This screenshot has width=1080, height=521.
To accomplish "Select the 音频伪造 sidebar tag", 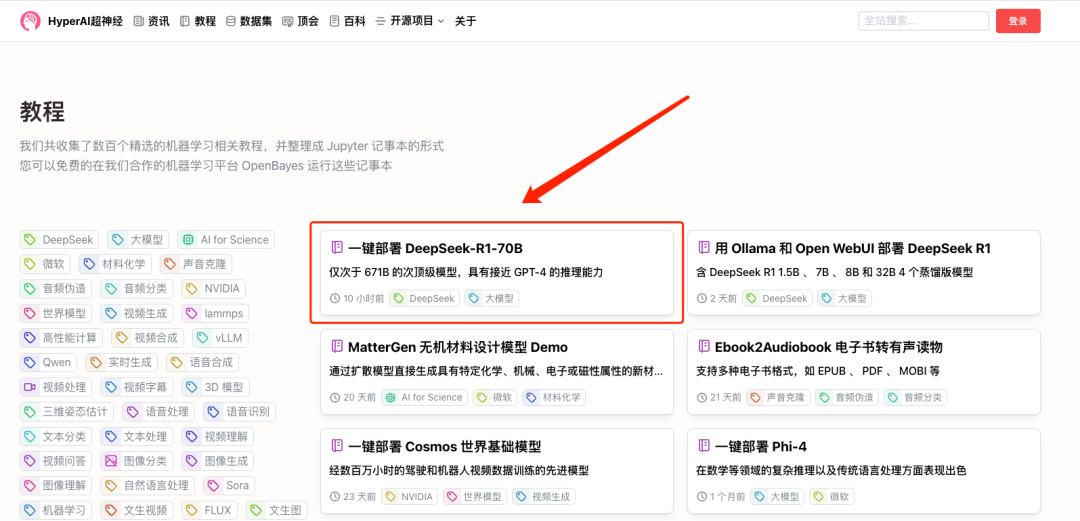I will [56, 289].
